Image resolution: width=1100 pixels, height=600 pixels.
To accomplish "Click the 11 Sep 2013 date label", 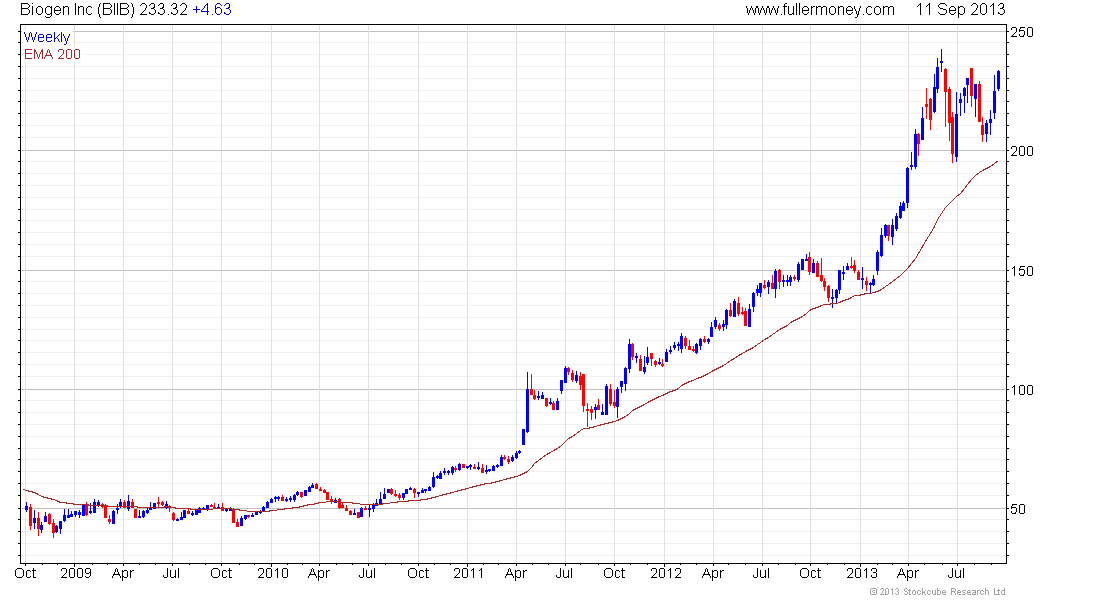I will pyautogui.click(x=960, y=10).
